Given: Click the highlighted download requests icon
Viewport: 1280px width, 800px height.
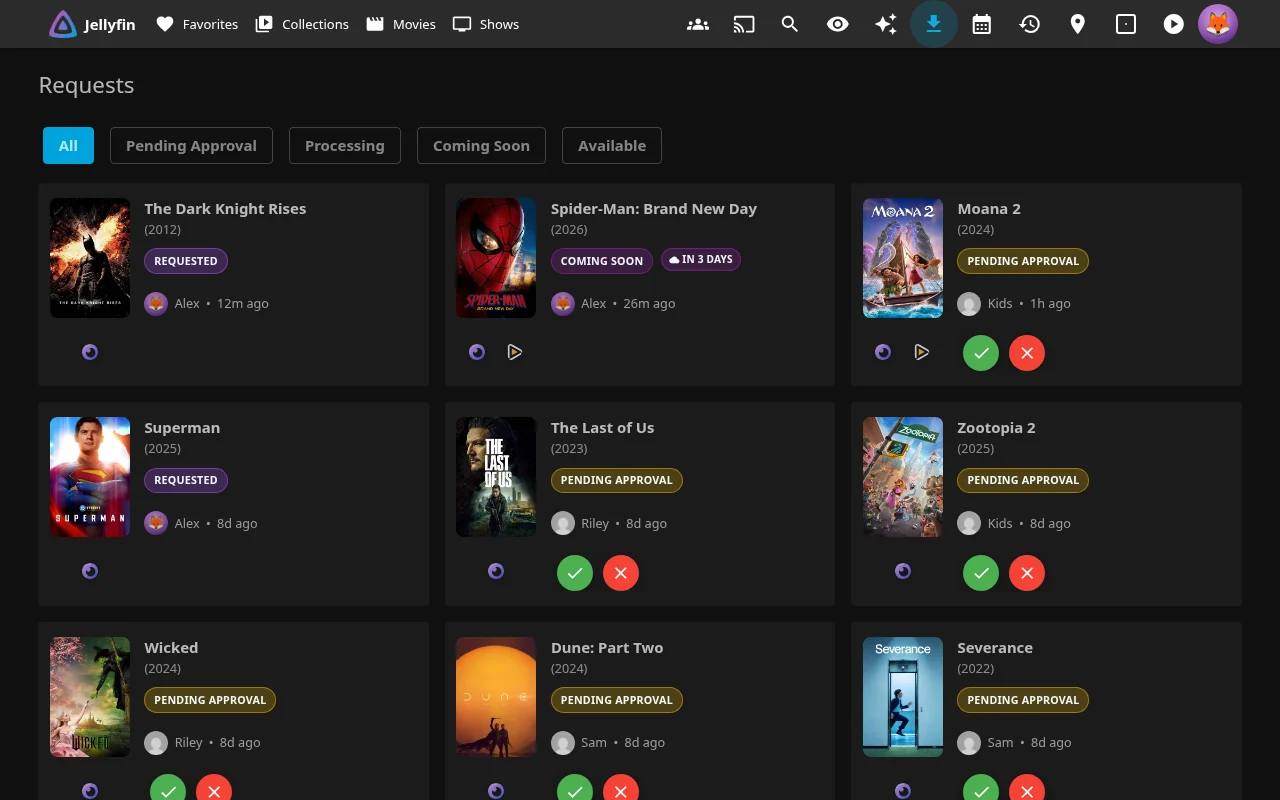Looking at the screenshot, I should pos(934,24).
